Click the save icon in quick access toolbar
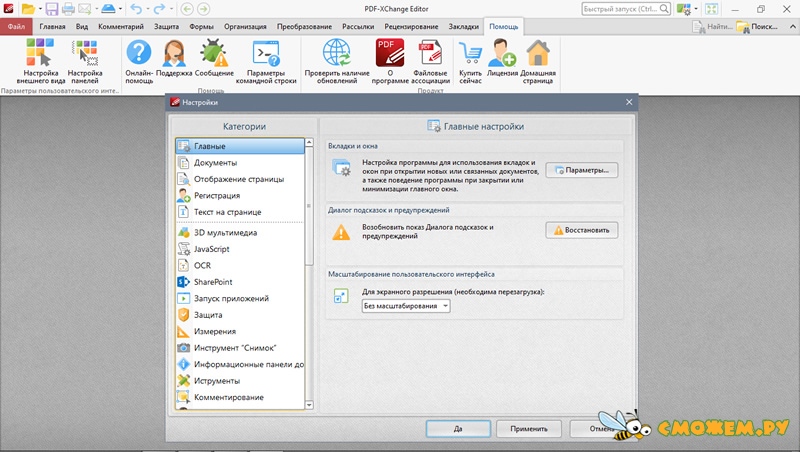The image size is (800, 452). coord(52,9)
